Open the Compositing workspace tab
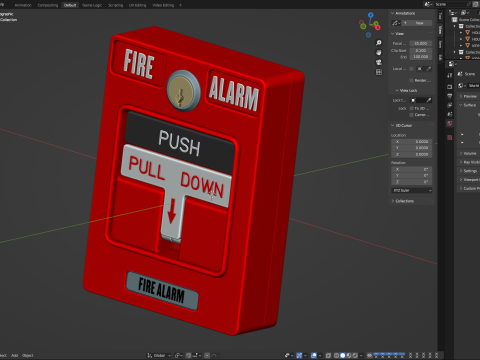 pyautogui.click(x=48, y=5)
